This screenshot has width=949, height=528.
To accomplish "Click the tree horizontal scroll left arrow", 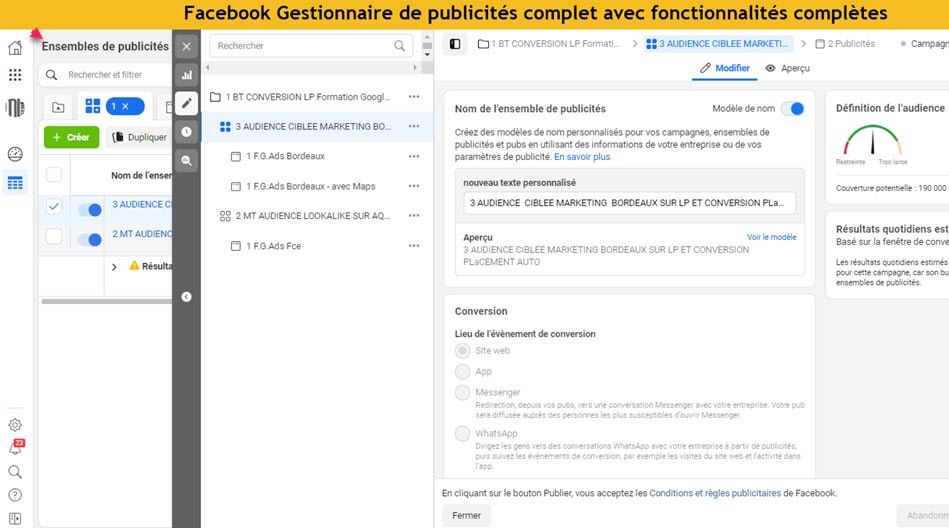I will coord(208,67).
